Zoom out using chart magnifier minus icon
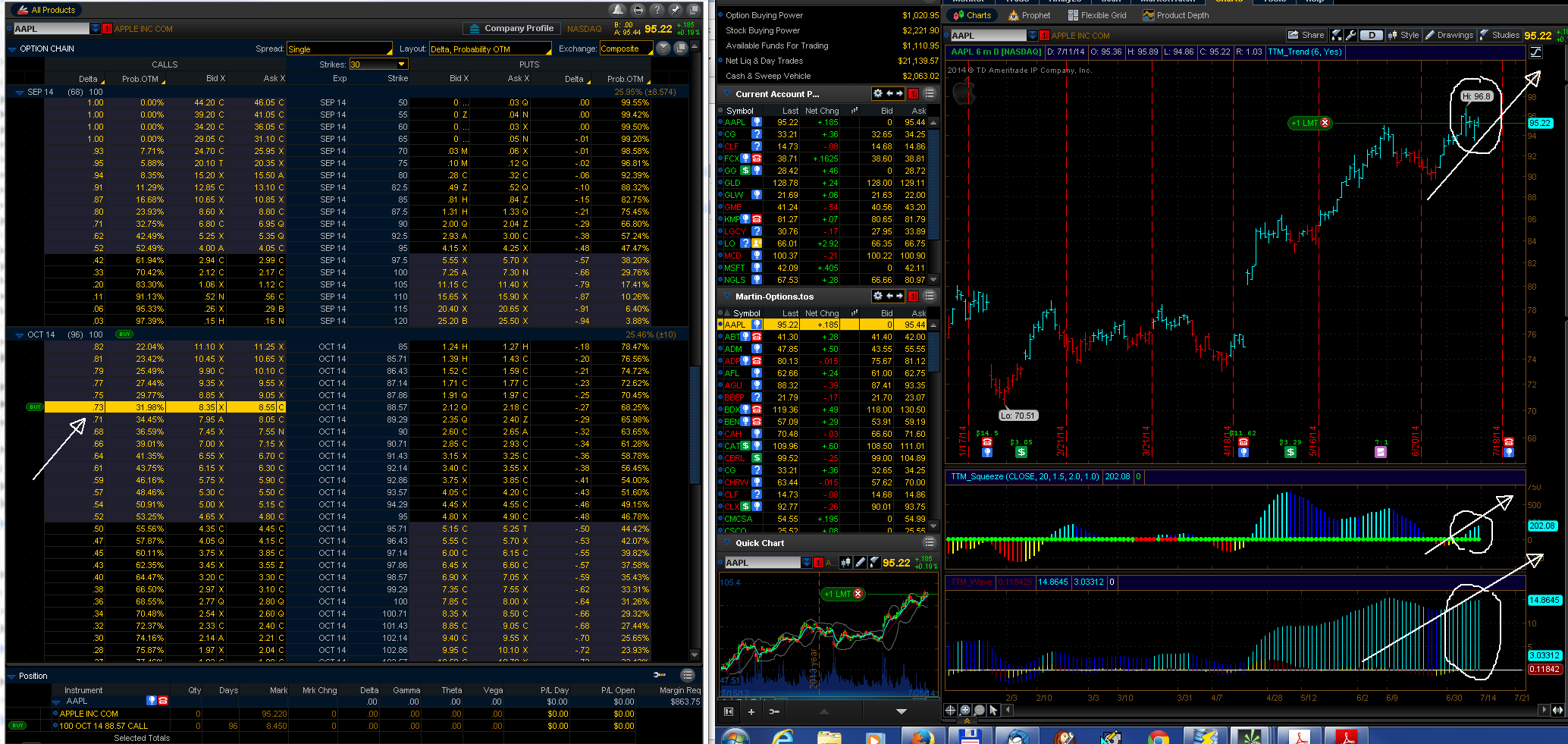The image size is (1568, 744). click(x=980, y=710)
